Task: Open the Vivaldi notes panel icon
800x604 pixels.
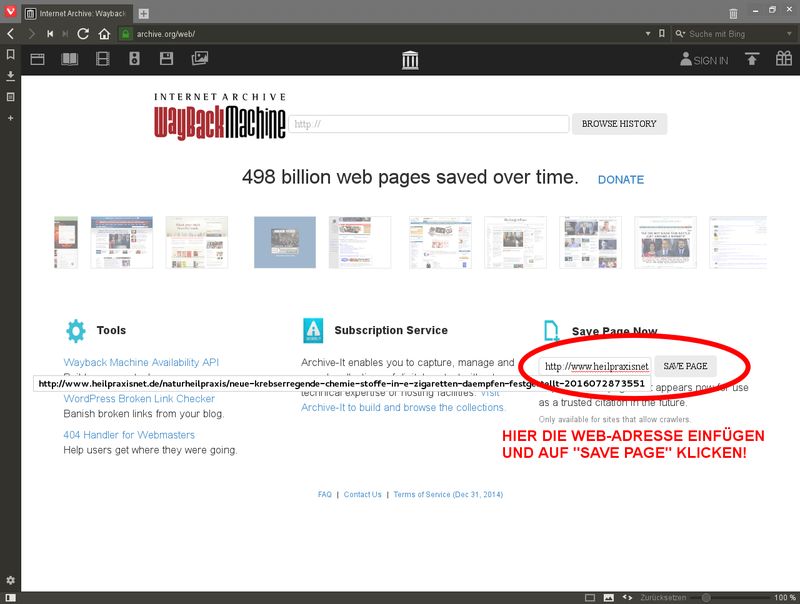Action: coord(10,97)
